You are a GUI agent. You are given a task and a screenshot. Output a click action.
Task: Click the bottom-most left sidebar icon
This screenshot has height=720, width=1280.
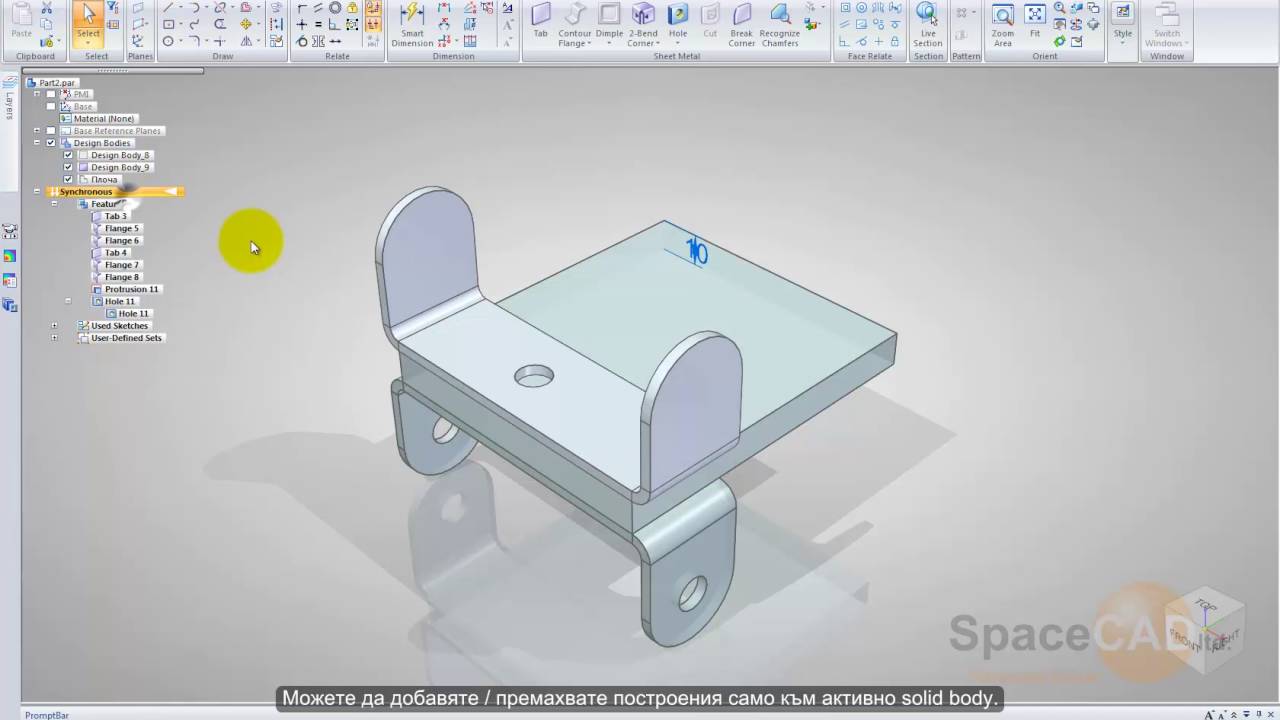(x=10, y=304)
